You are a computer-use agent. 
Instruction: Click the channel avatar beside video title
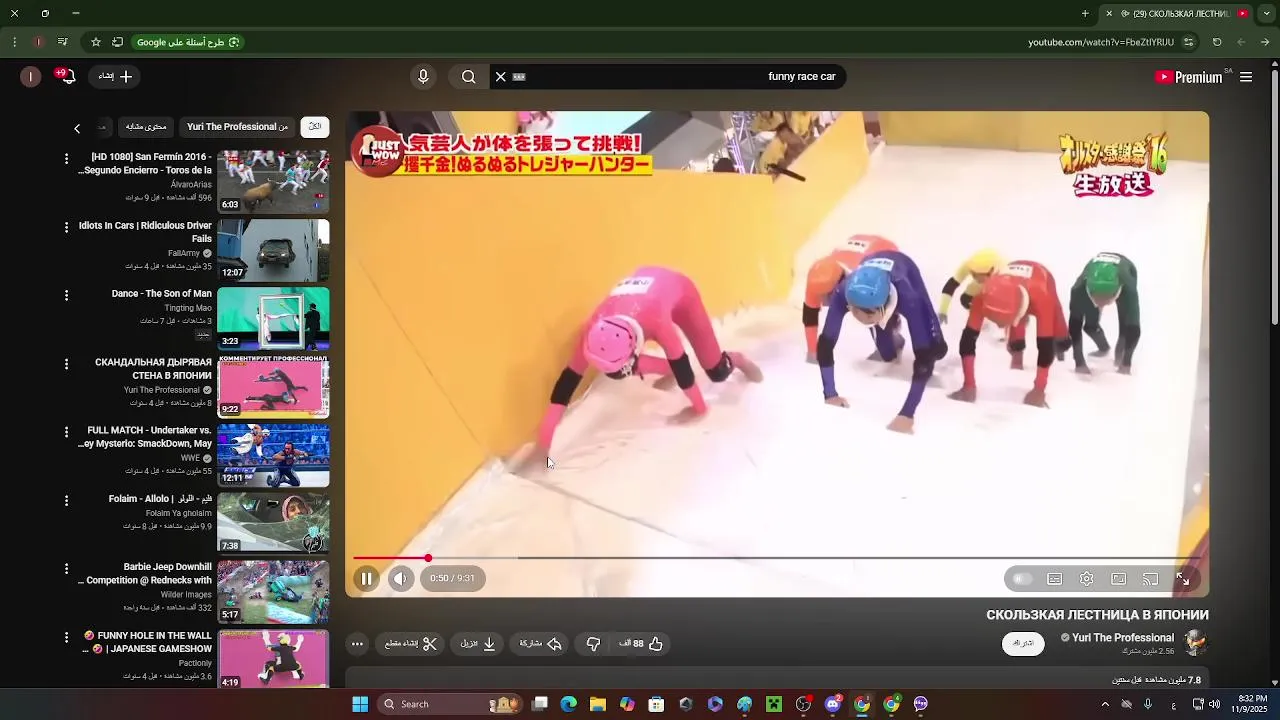pos(1195,643)
